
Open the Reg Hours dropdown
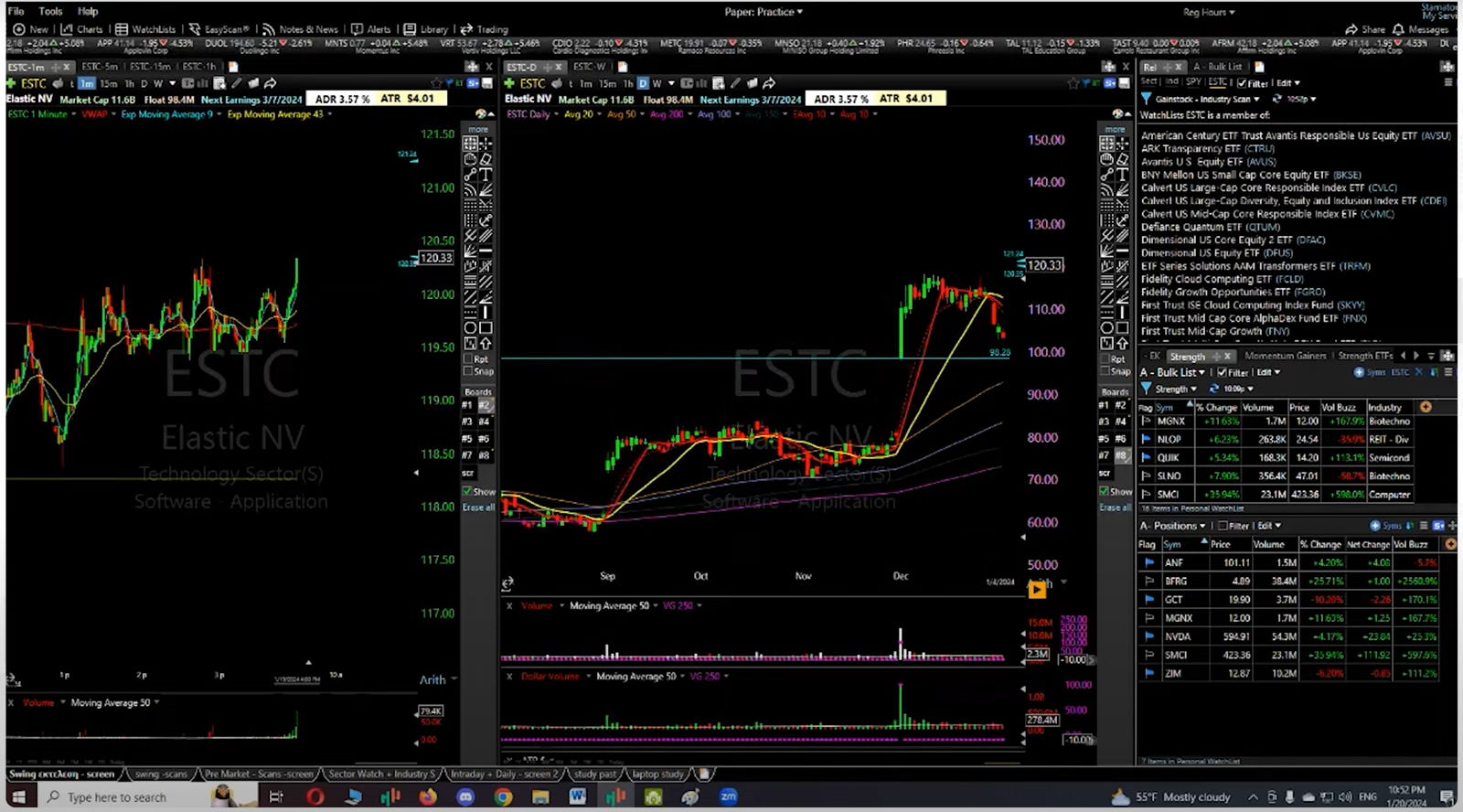tap(1208, 12)
